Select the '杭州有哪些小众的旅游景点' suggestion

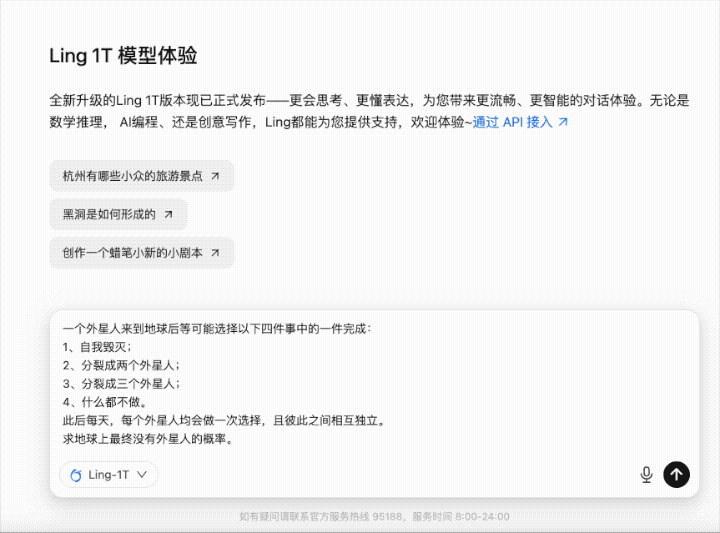point(142,176)
